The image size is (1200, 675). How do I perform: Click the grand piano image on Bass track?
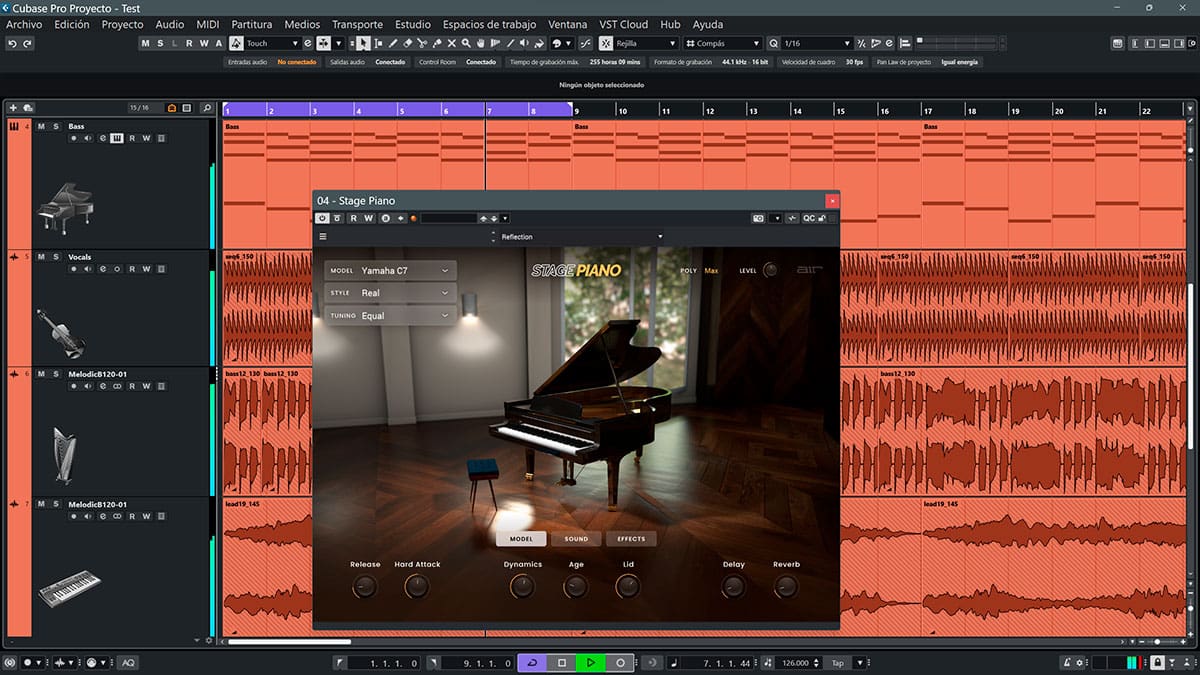[x=65, y=208]
